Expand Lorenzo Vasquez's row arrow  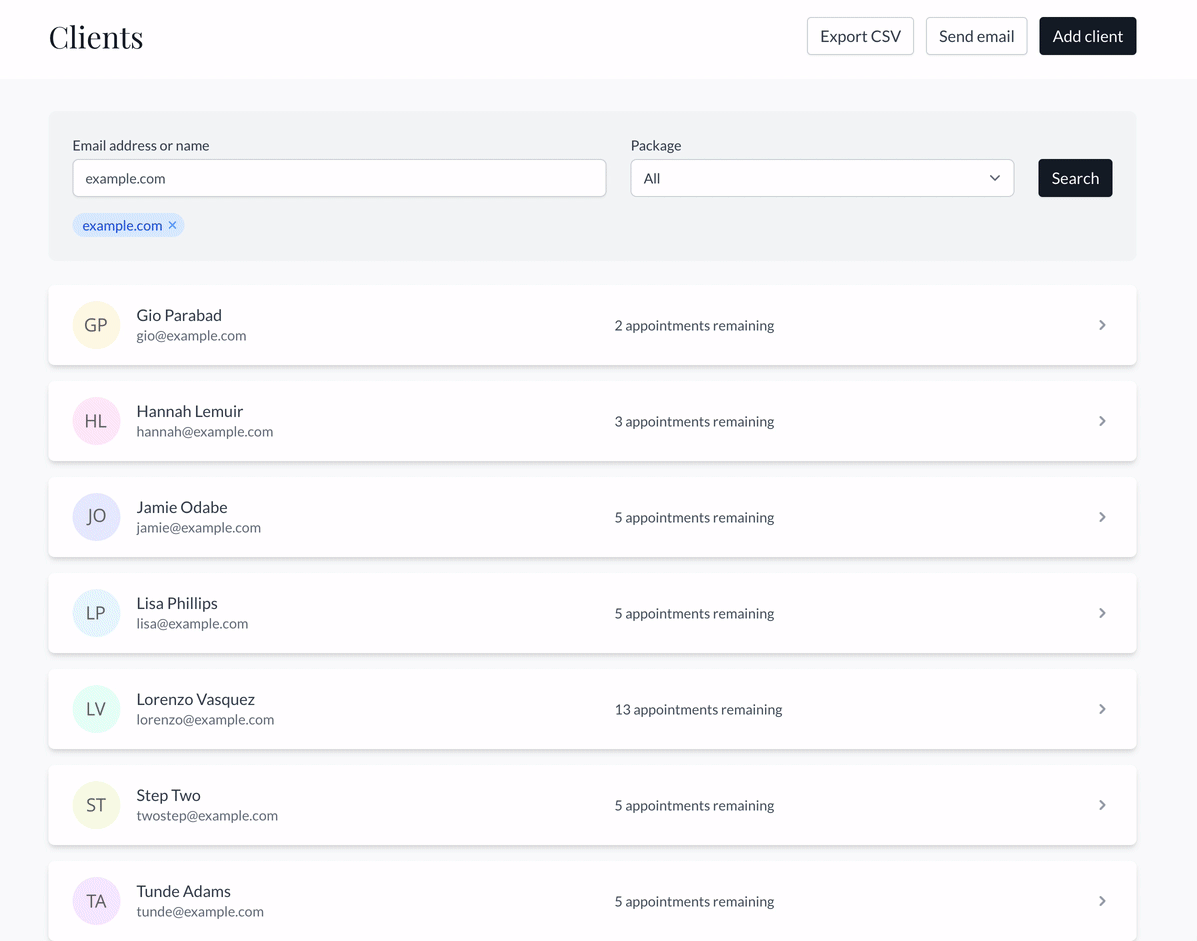[x=1102, y=709]
